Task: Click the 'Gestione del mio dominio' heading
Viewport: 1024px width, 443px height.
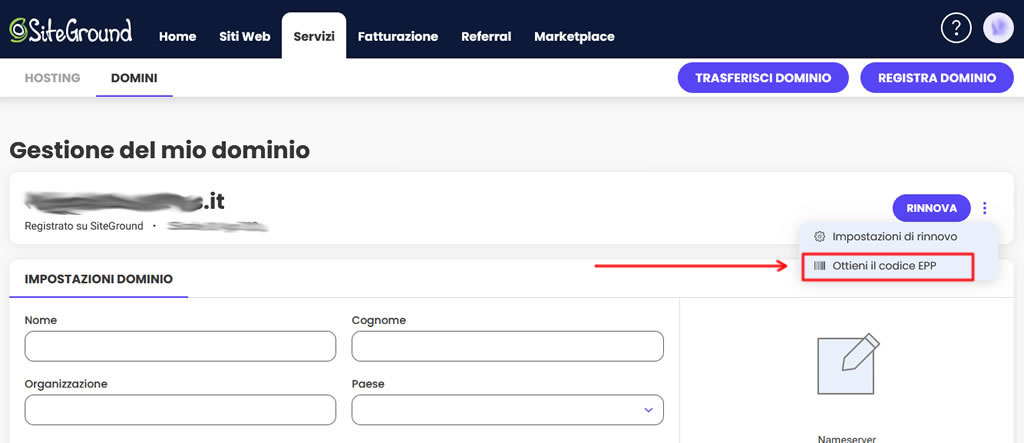Action: point(159,150)
